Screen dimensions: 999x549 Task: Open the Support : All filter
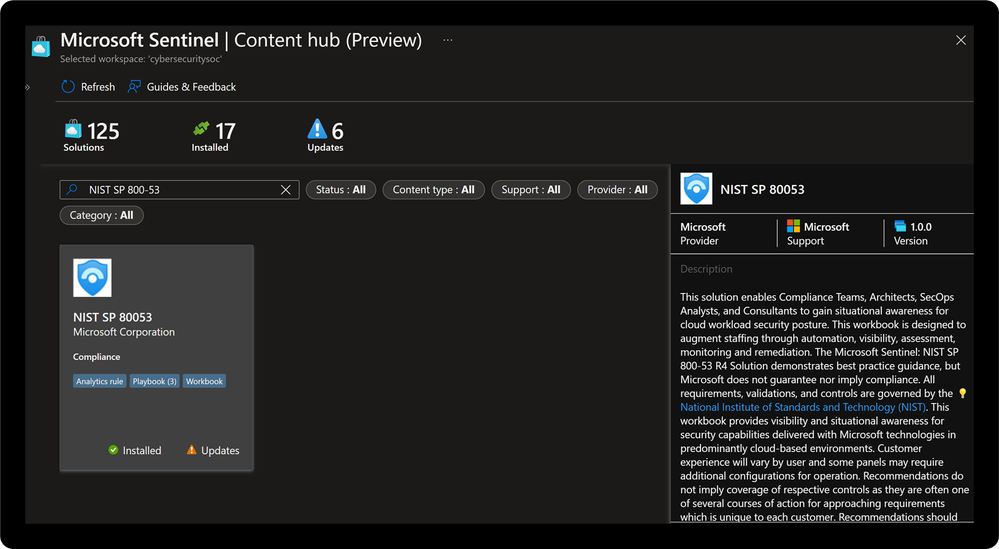click(531, 190)
